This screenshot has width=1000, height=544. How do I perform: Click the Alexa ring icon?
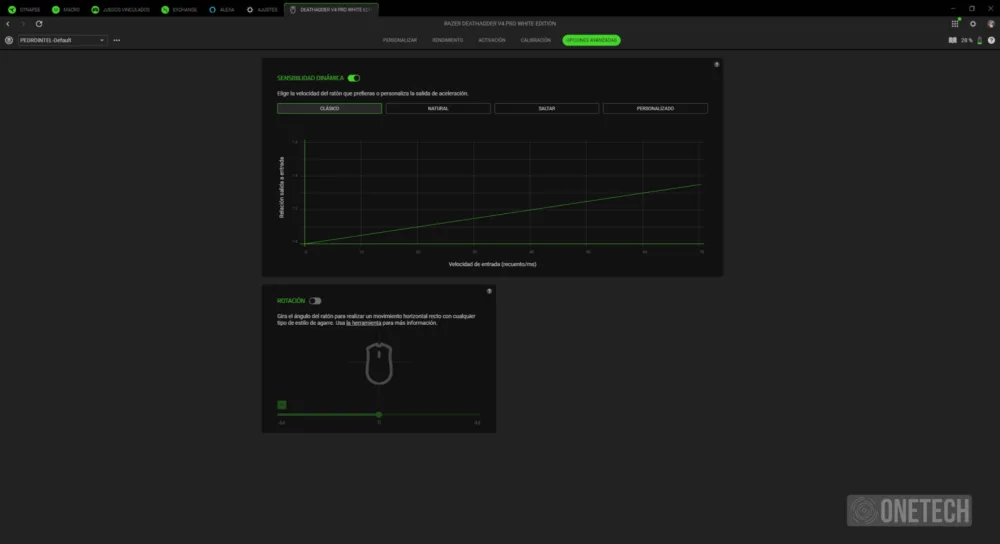[x=212, y=10]
